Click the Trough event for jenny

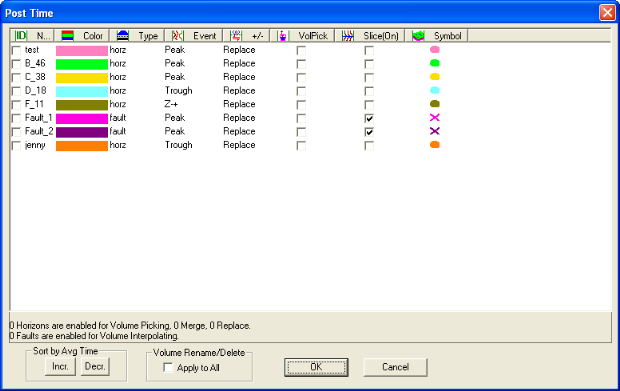click(179, 145)
